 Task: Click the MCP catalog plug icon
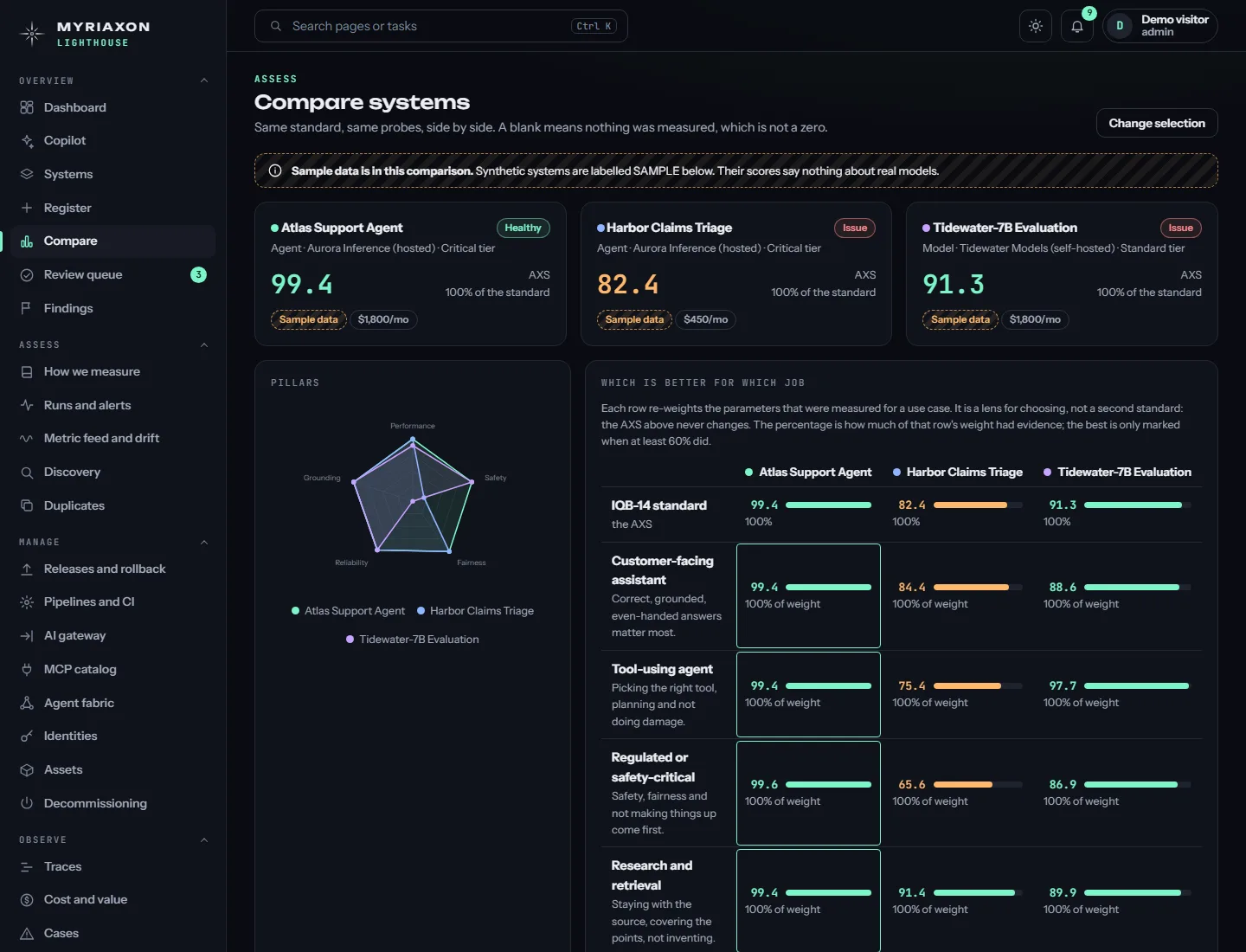27,669
